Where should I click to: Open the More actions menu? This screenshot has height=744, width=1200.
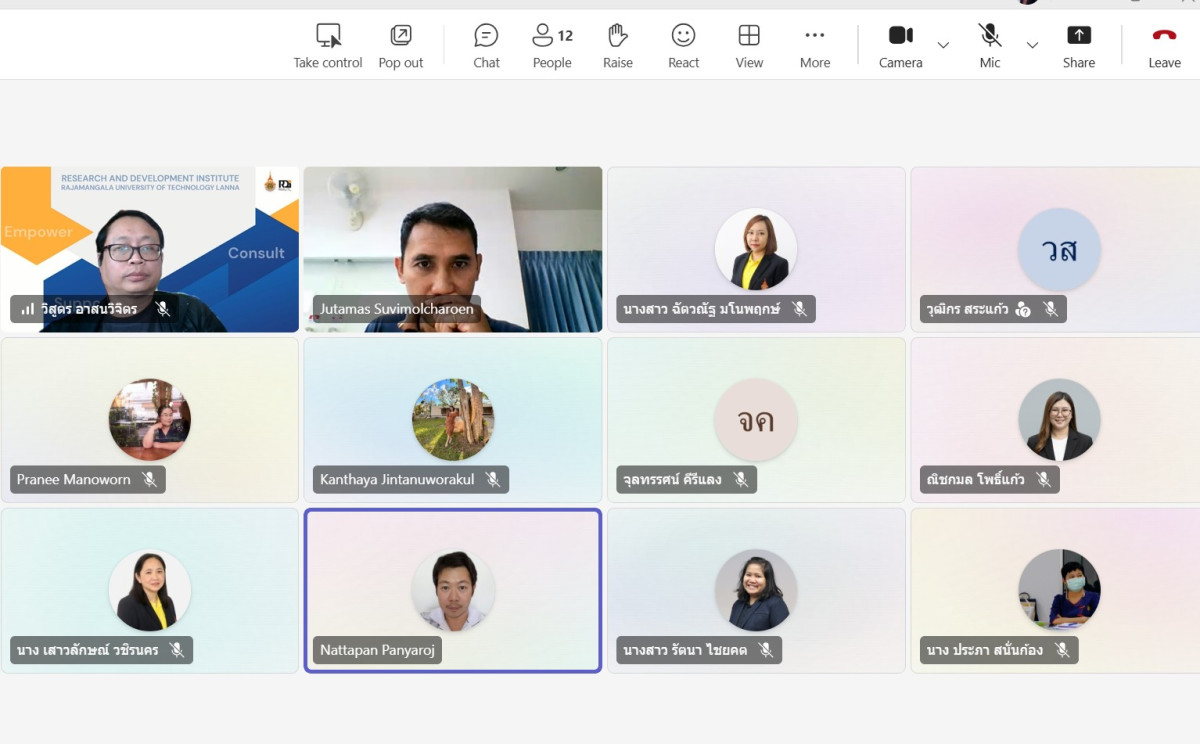pos(814,37)
